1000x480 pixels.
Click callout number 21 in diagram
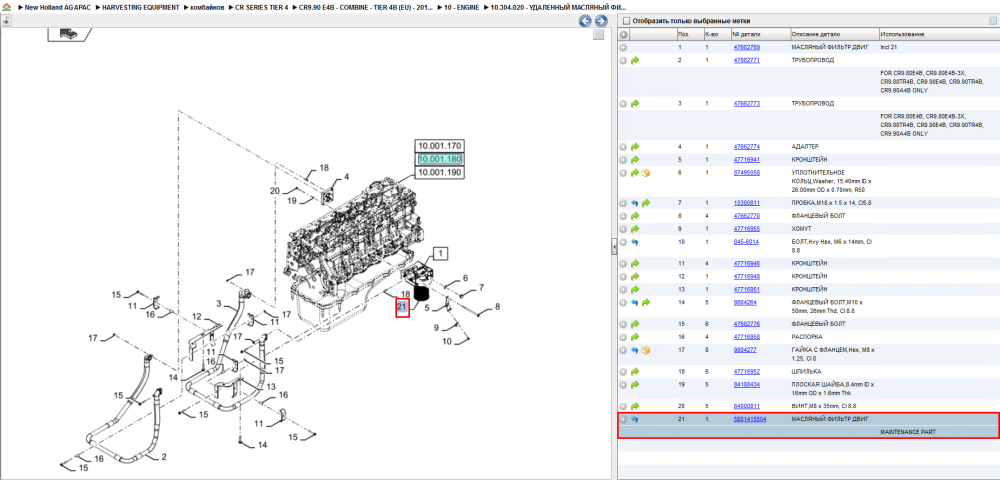402,307
